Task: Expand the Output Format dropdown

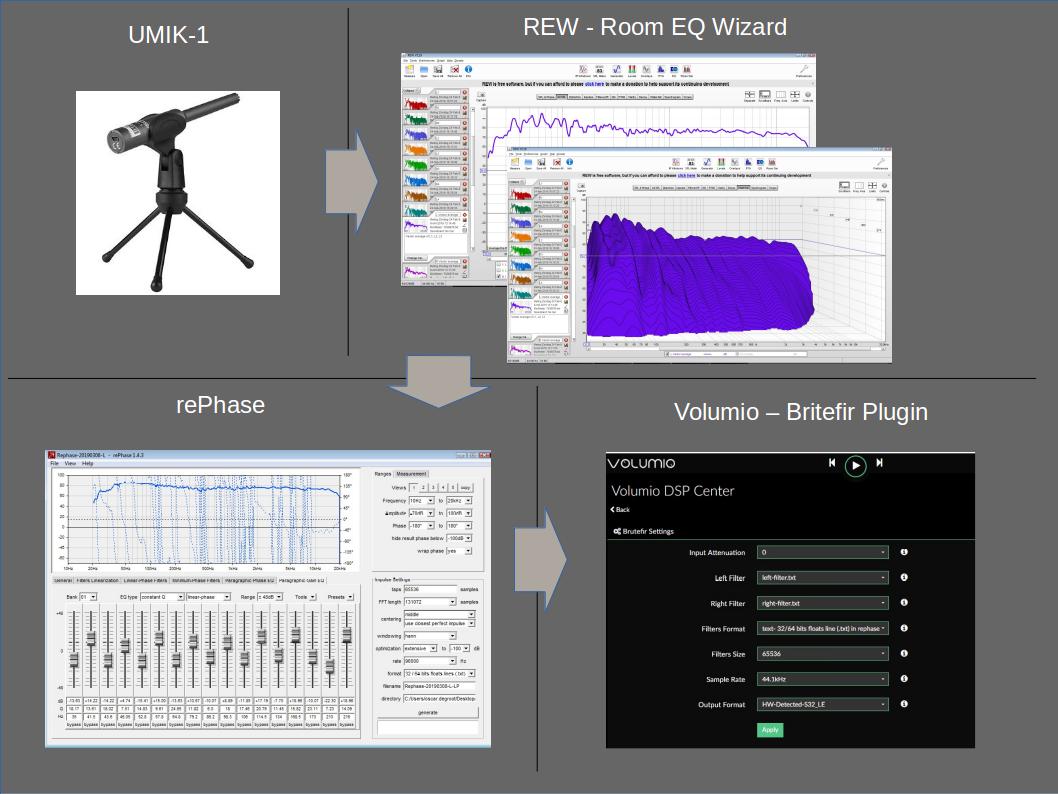Action: [x=822, y=705]
